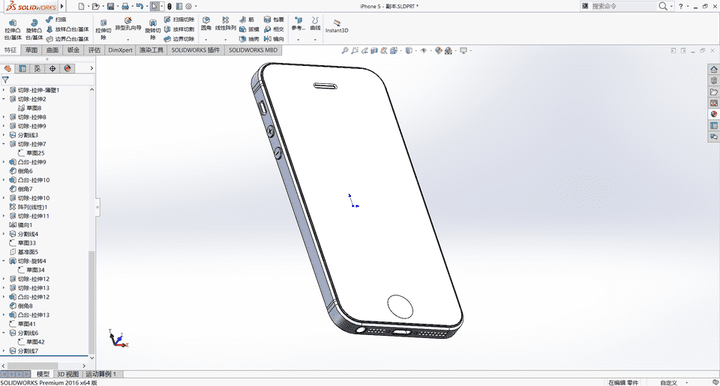
Task: Click the Undo icon
Action: tap(140, 6)
